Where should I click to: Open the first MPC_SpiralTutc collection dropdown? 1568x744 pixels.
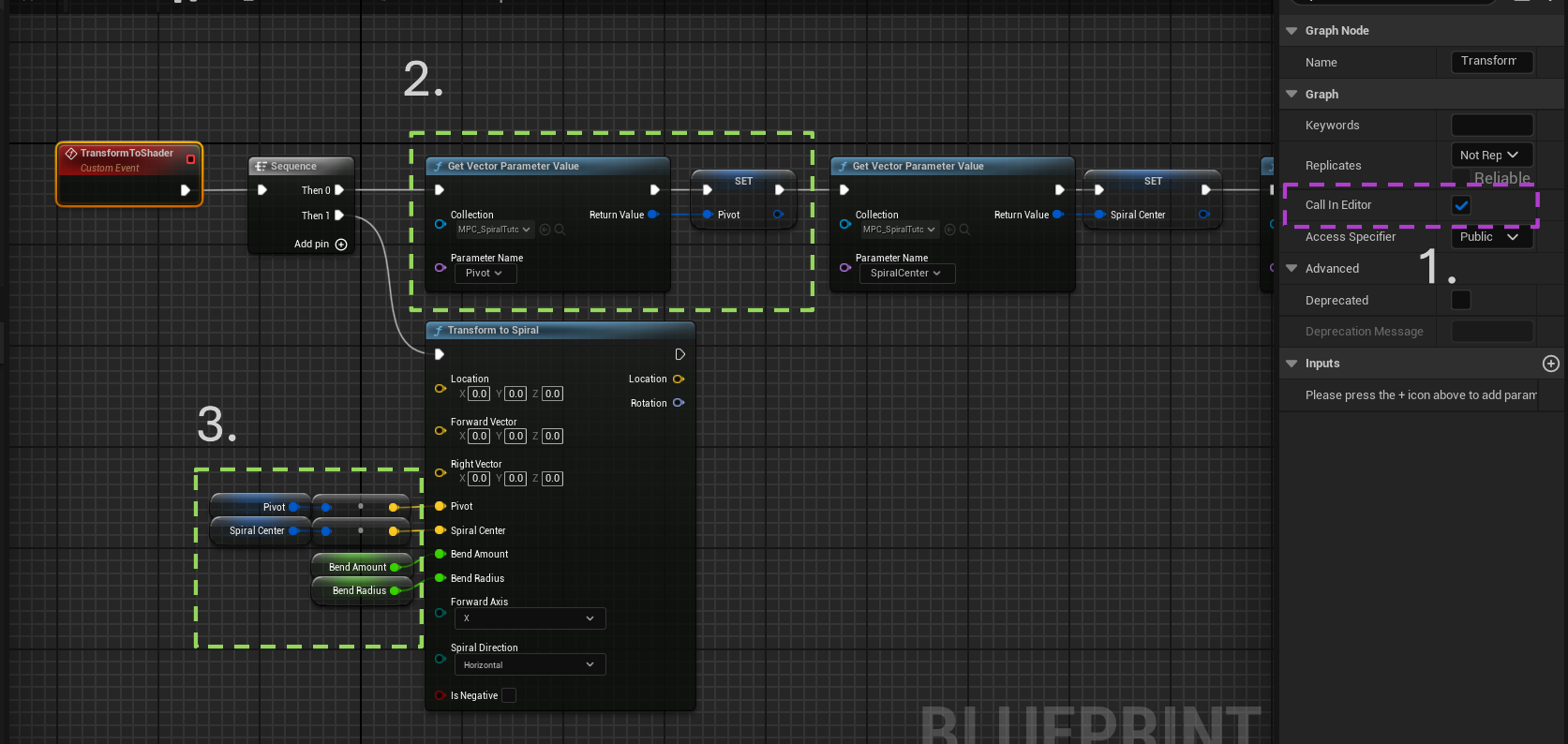[x=495, y=230]
